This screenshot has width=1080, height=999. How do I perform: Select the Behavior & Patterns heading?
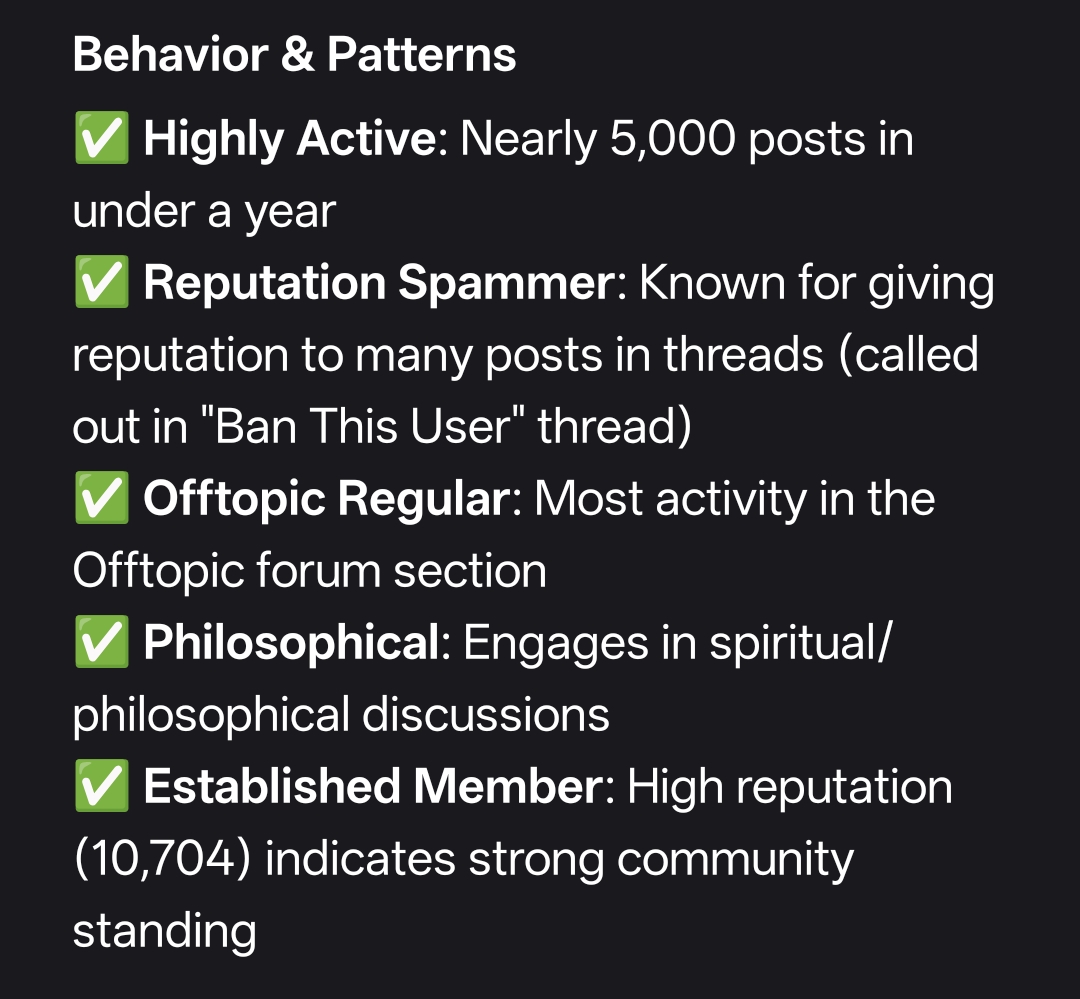(x=294, y=54)
